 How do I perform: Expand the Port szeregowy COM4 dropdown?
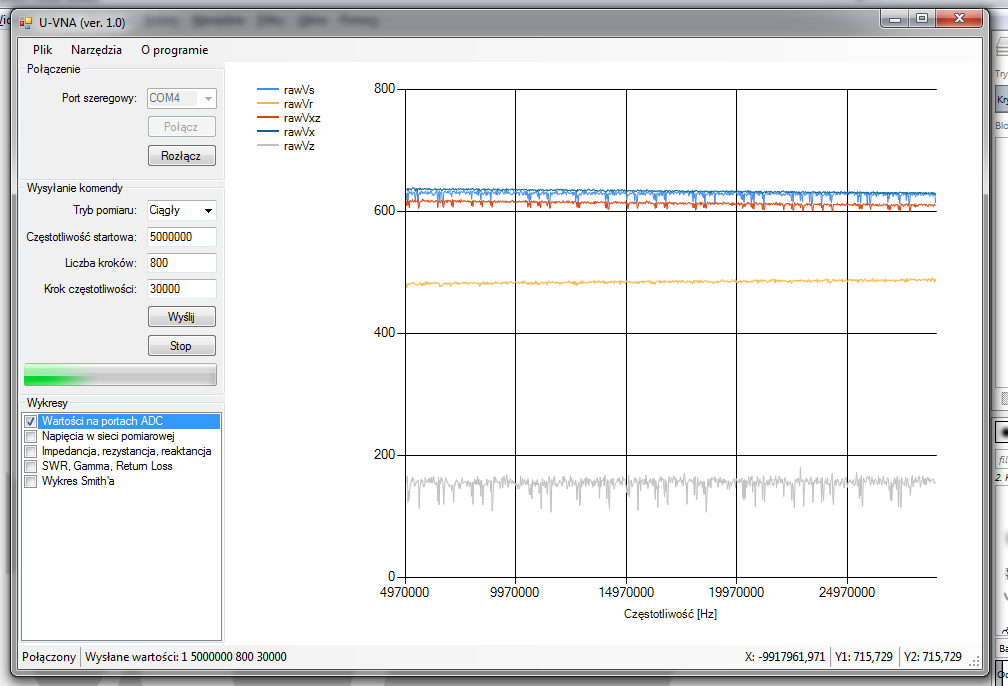208,98
